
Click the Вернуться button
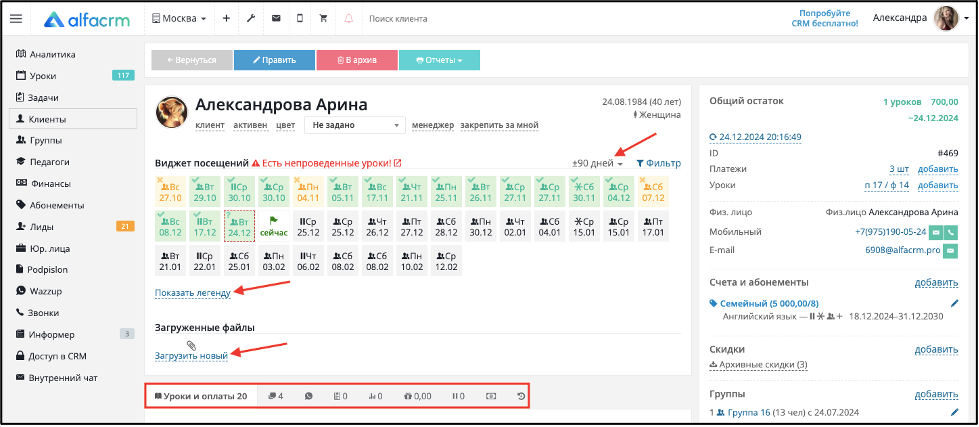[192, 61]
